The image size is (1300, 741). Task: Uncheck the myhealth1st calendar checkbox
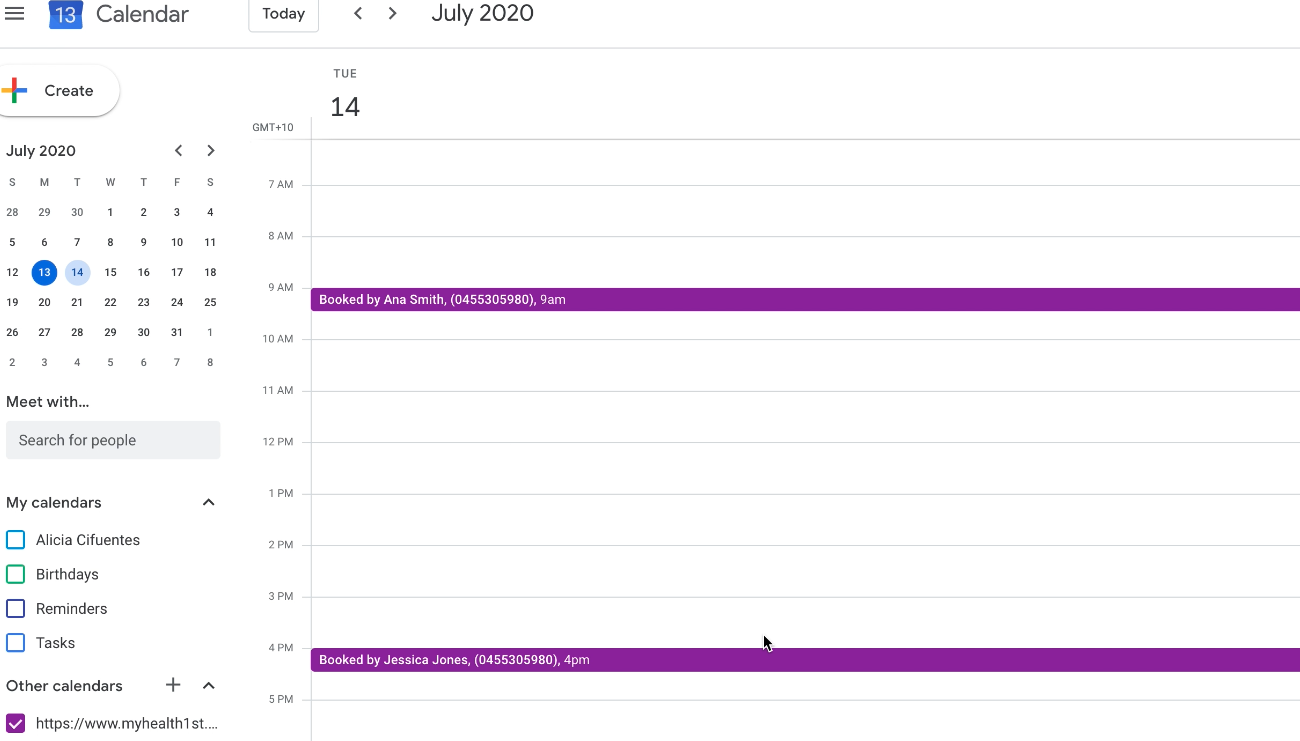point(16,723)
